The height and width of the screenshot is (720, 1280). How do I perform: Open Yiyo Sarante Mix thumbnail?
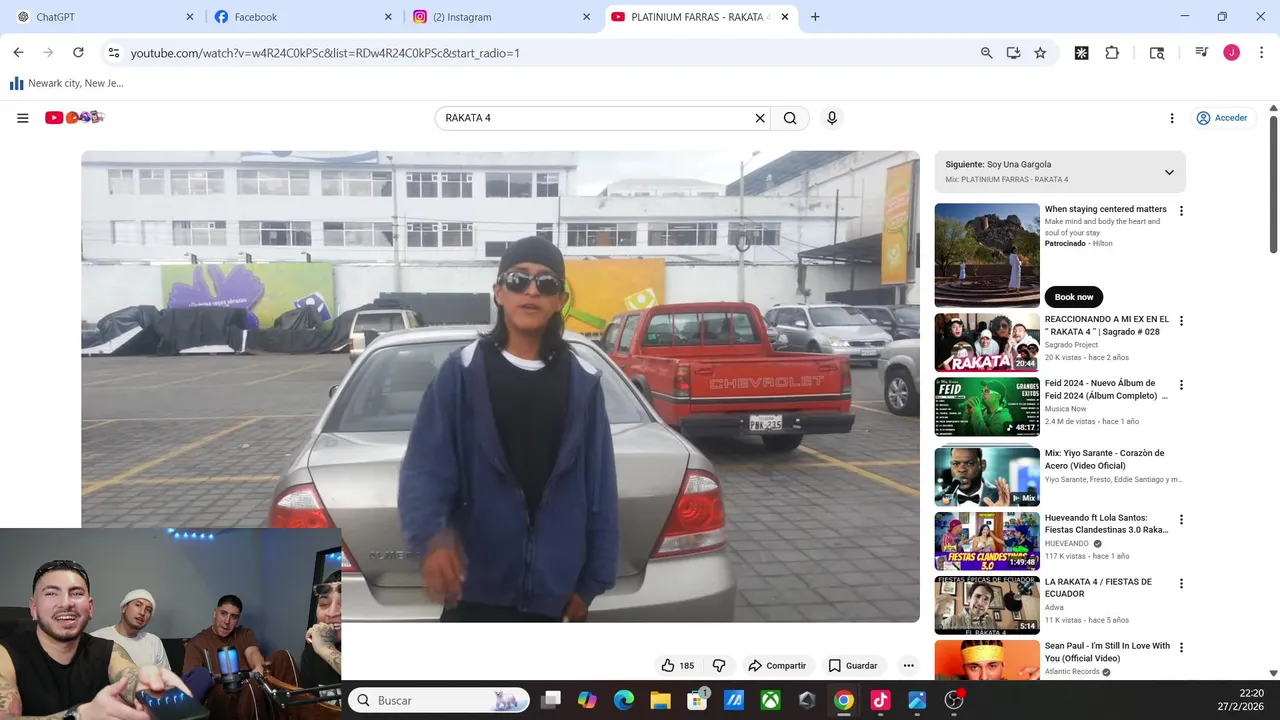pyautogui.click(x=987, y=477)
